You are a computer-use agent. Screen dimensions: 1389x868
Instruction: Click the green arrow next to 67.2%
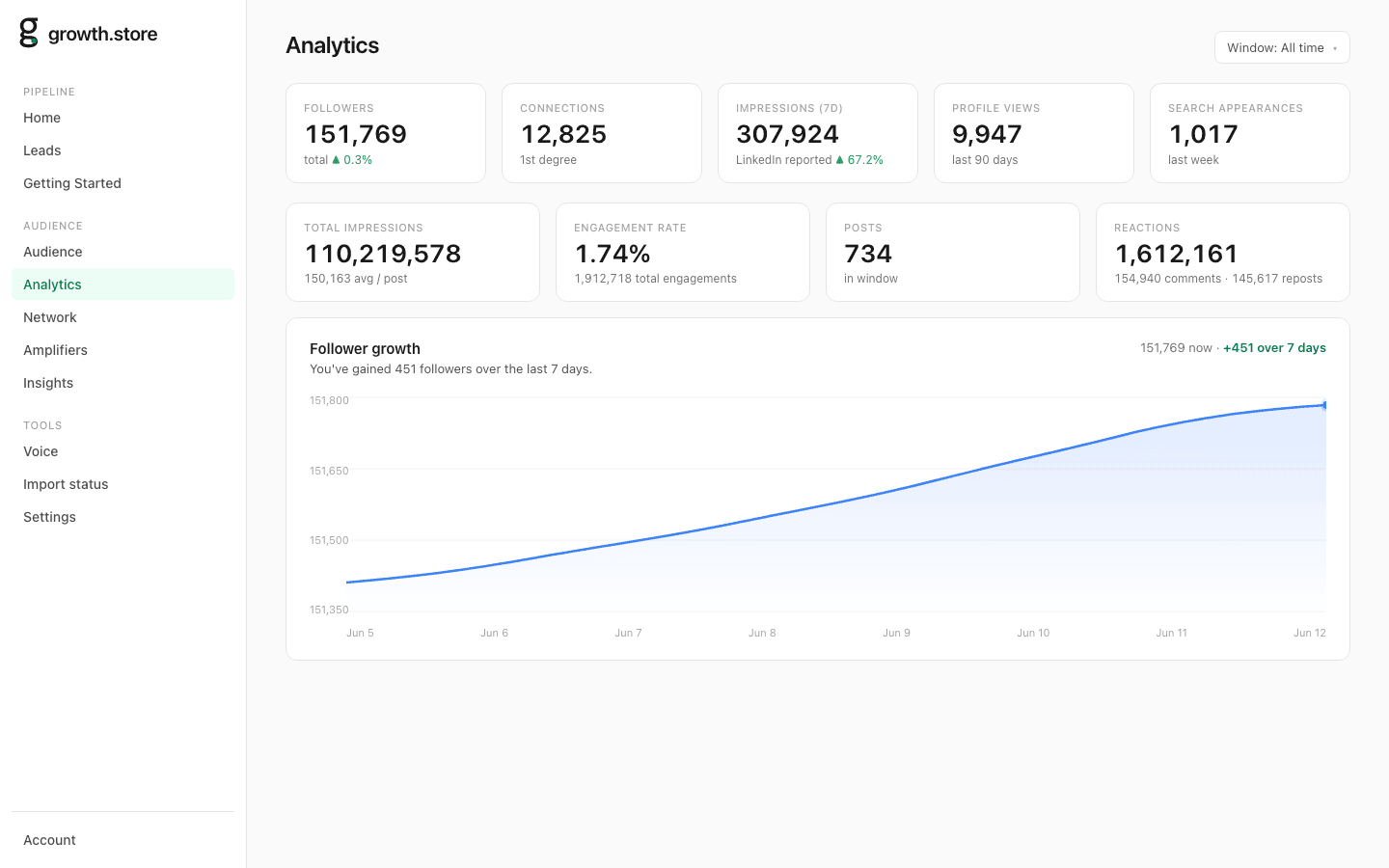(x=840, y=160)
